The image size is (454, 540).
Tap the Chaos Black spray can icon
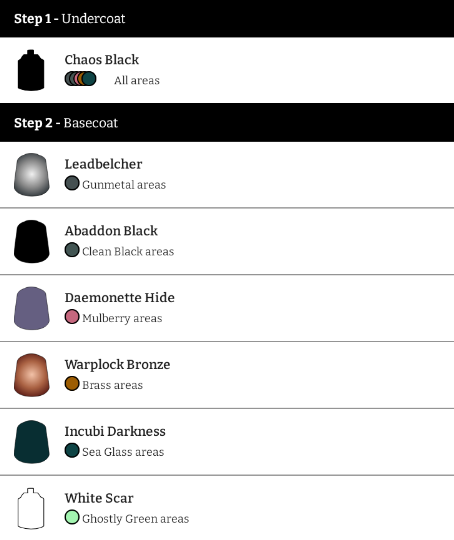coord(31,70)
